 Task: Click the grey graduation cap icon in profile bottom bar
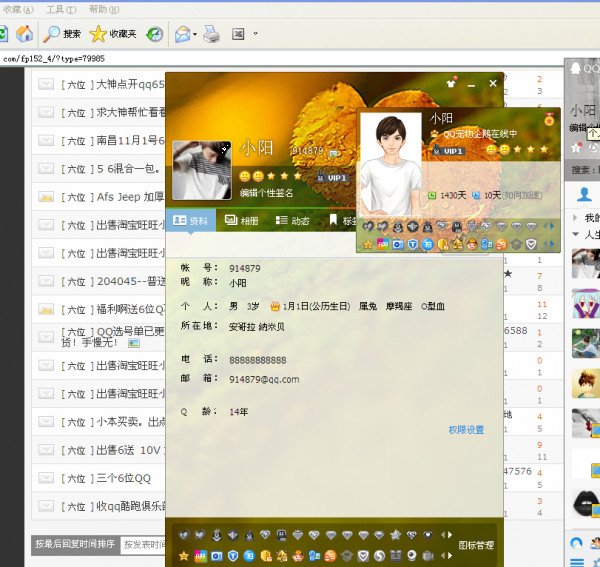347,556
